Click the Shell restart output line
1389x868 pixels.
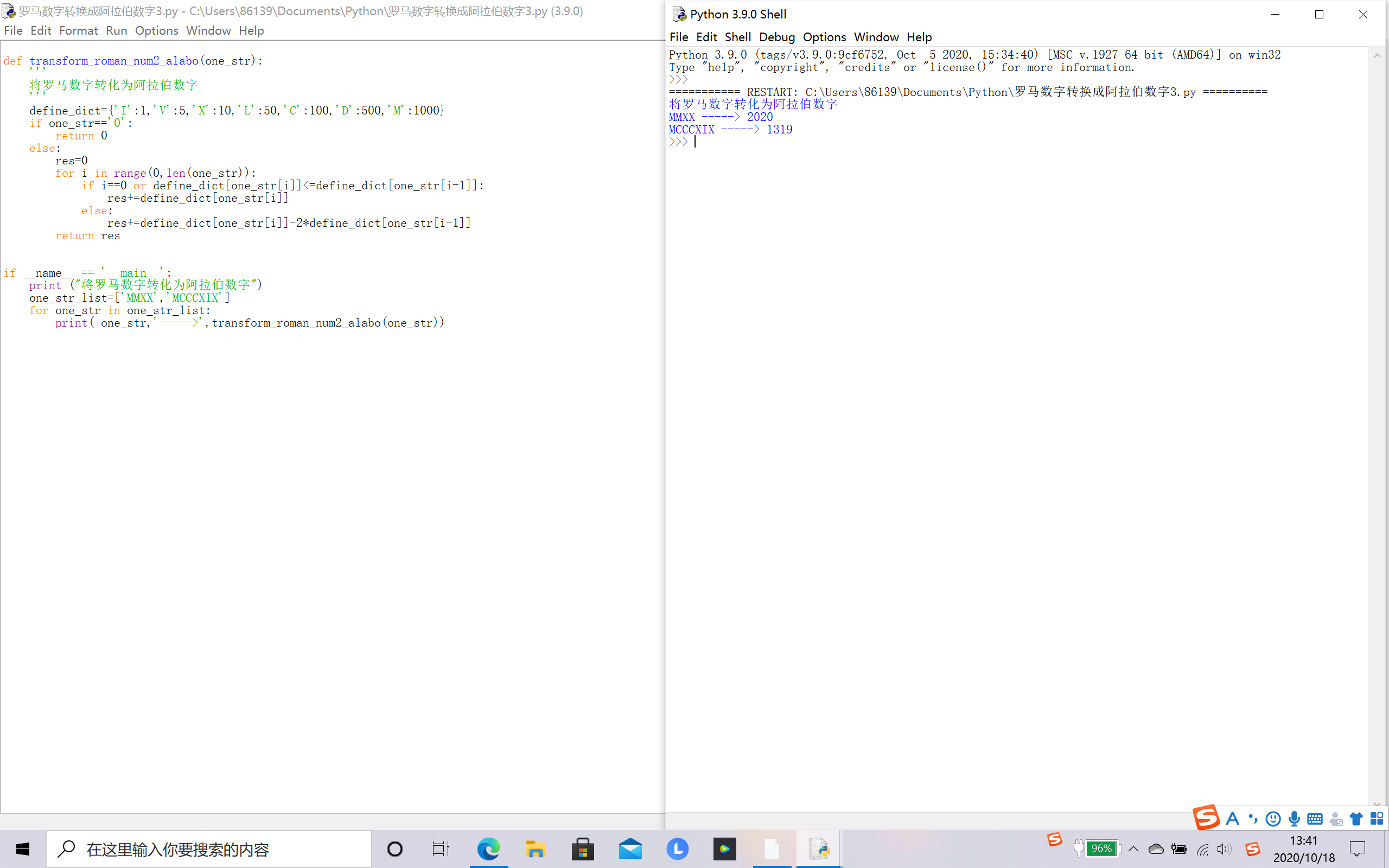969,91
